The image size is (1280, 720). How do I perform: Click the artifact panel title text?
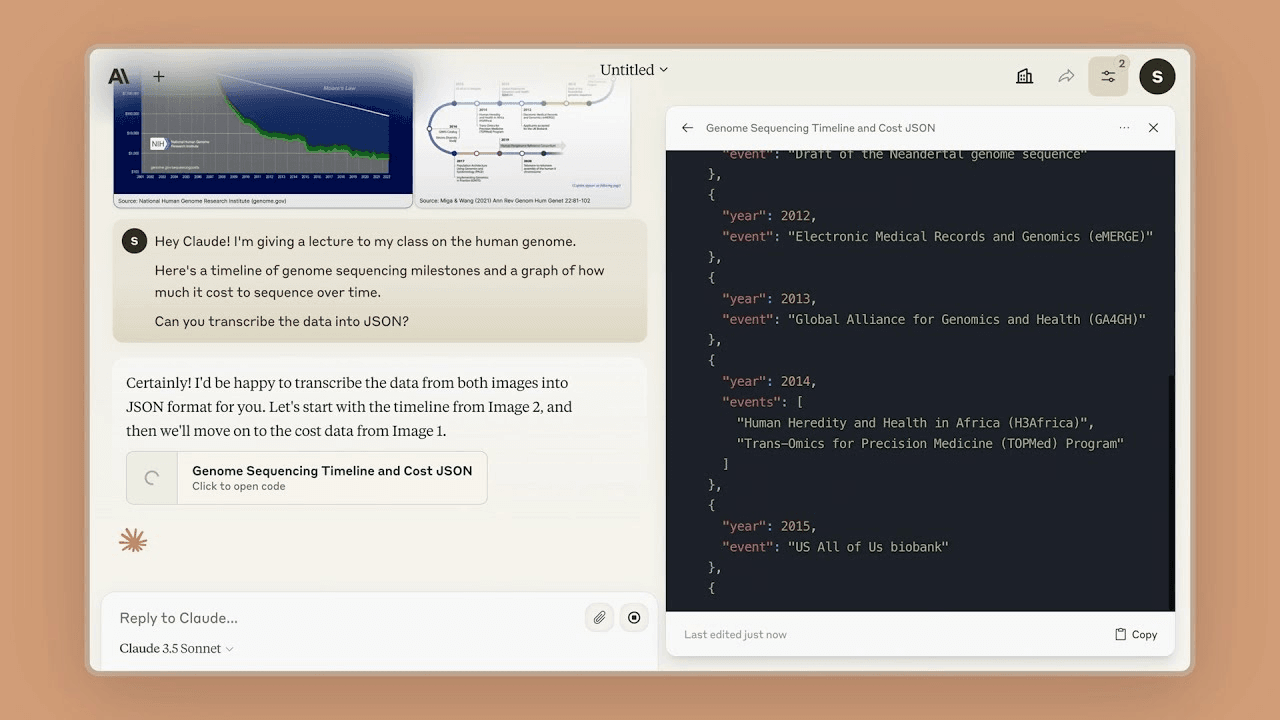click(820, 128)
